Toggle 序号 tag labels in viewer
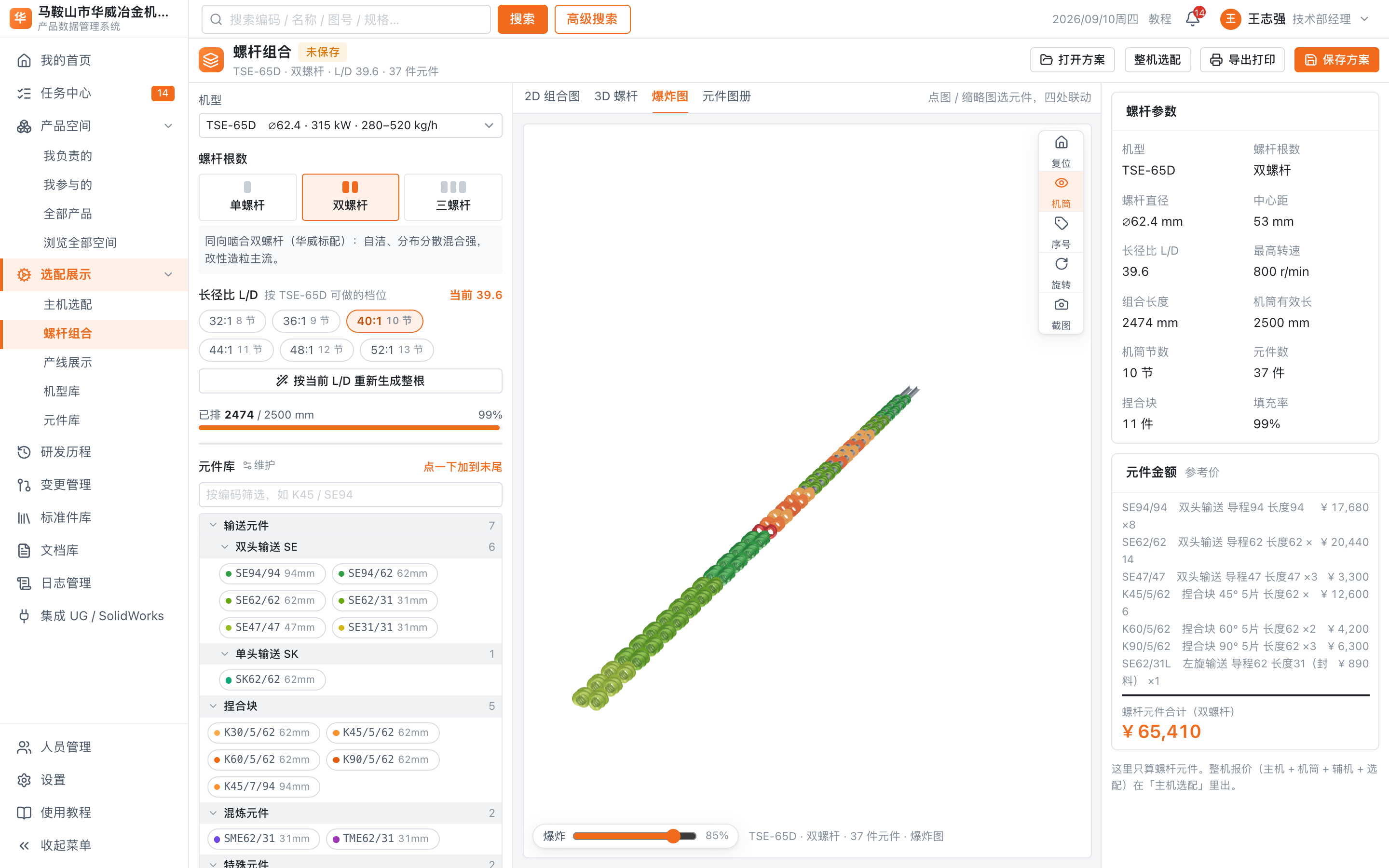Screen dimensions: 1389x868 1061,232
